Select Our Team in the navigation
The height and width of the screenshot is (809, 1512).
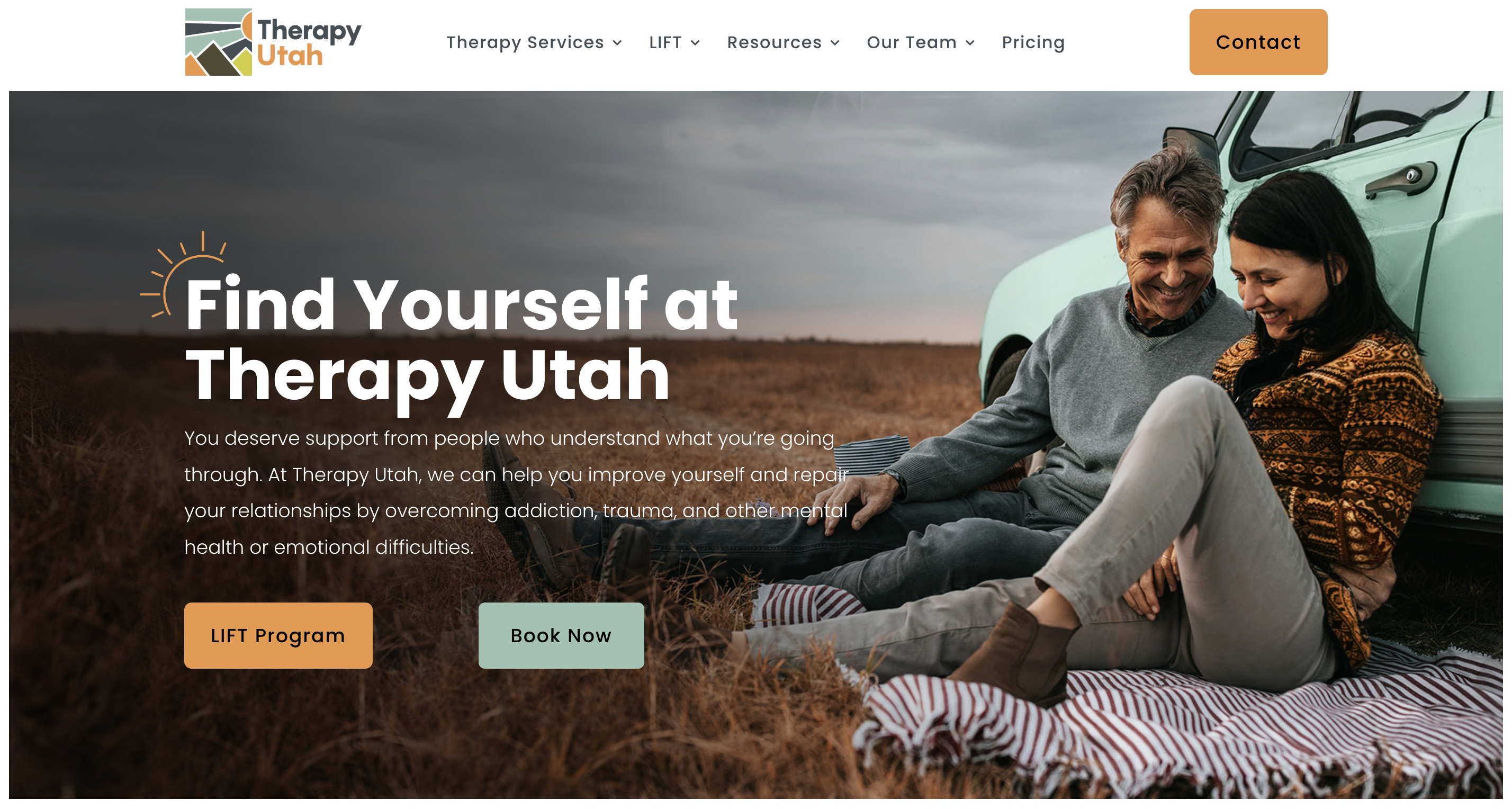(x=912, y=43)
